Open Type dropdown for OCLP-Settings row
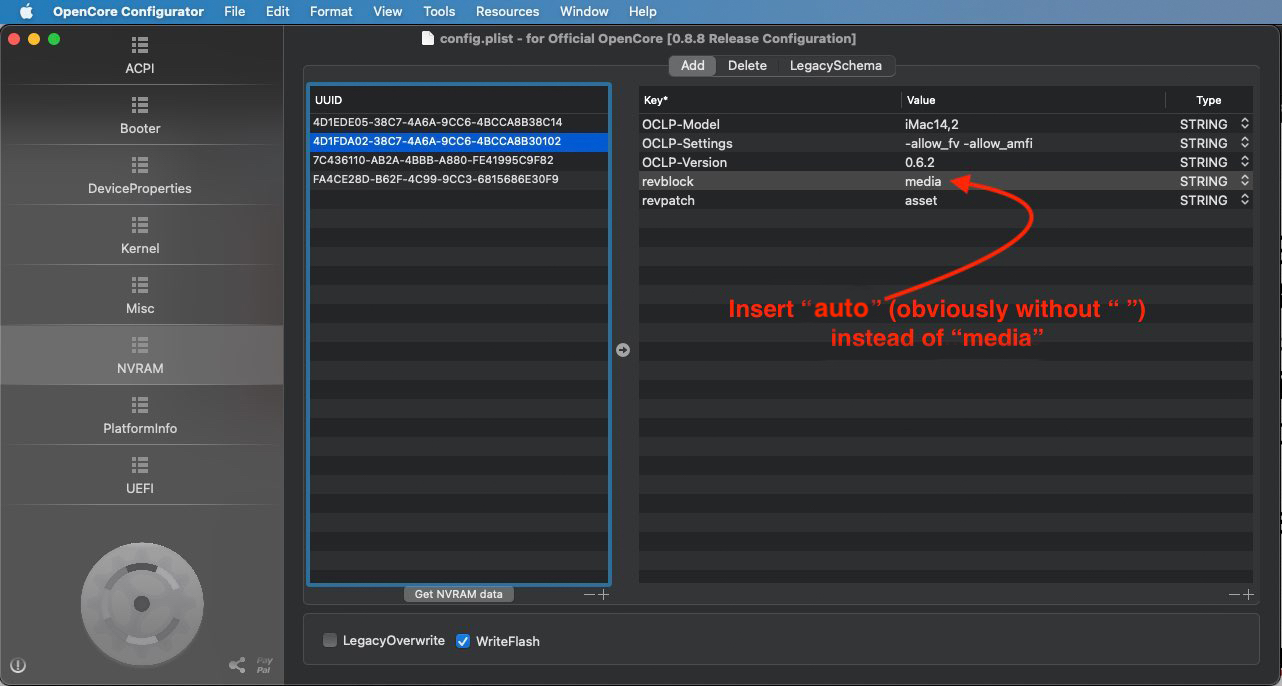 [x=1245, y=143]
